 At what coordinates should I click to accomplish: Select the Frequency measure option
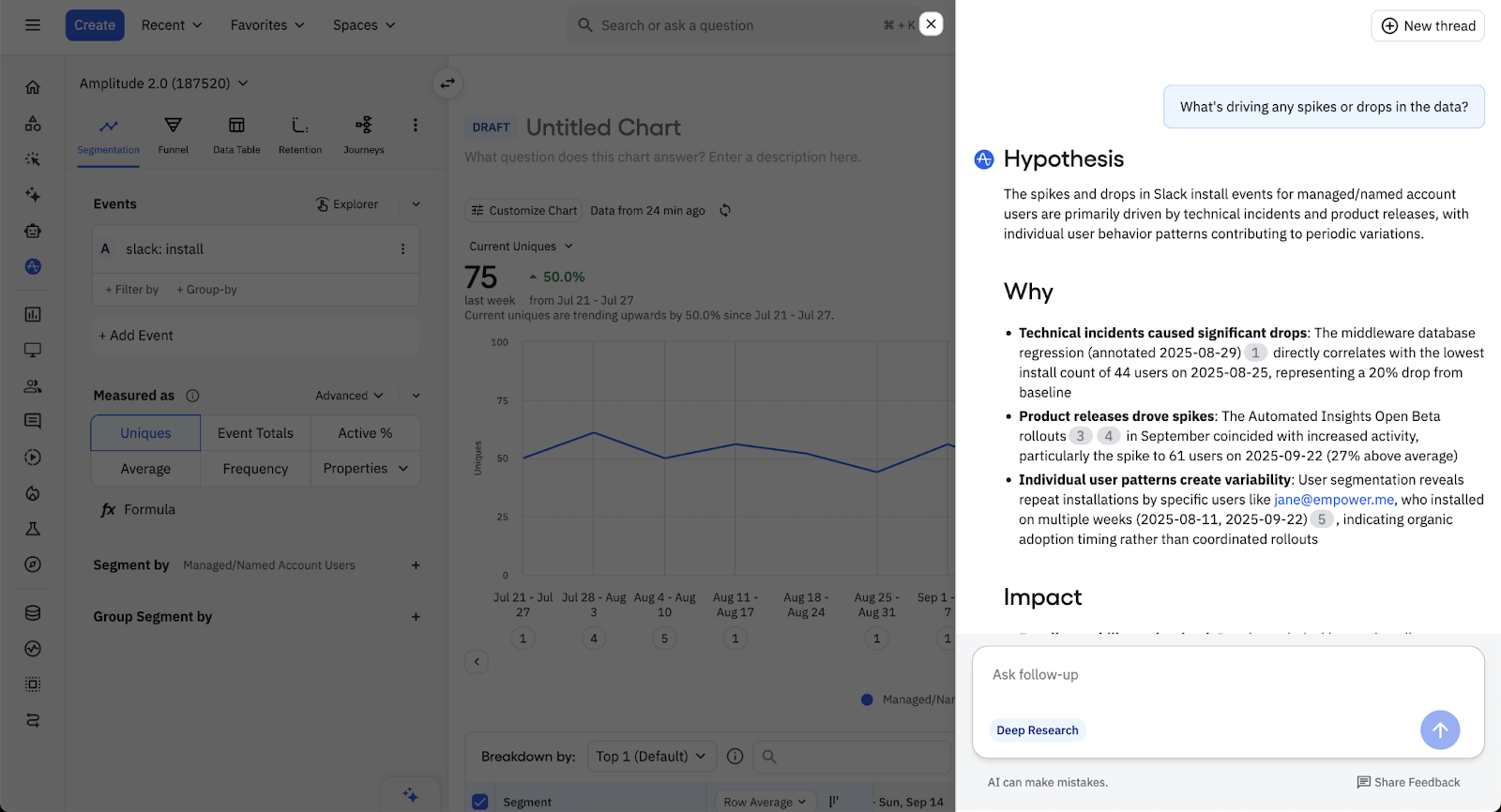(255, 469)
